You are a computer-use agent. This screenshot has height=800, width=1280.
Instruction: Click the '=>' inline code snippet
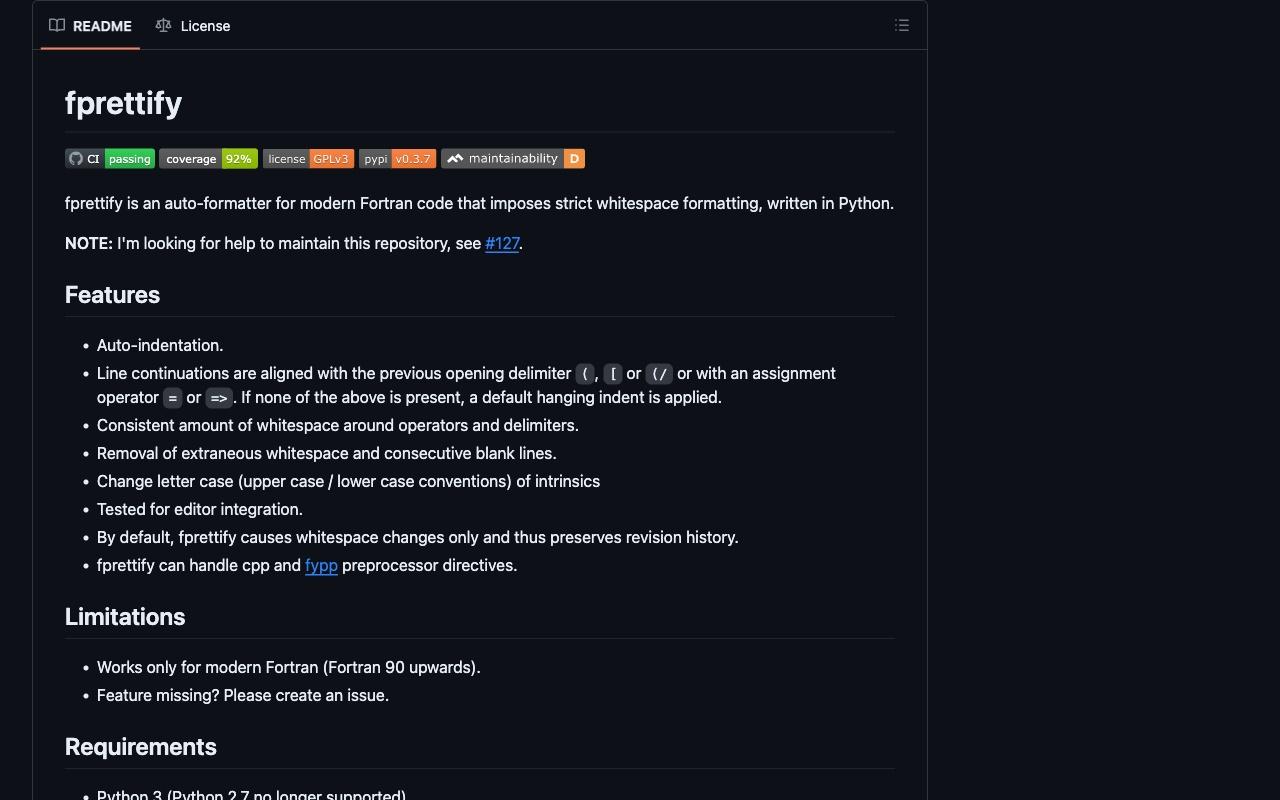coord(219,398)
